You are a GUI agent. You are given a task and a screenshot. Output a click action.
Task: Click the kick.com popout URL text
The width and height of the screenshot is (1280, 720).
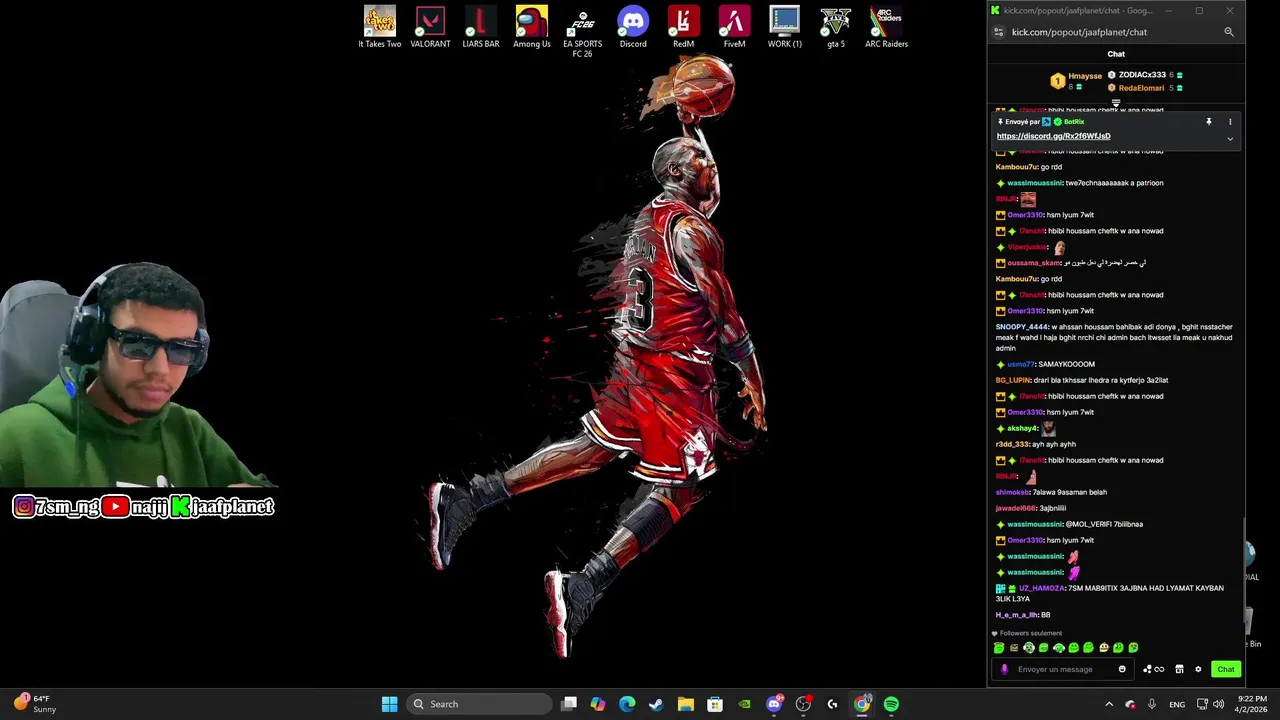[1079, 32]
